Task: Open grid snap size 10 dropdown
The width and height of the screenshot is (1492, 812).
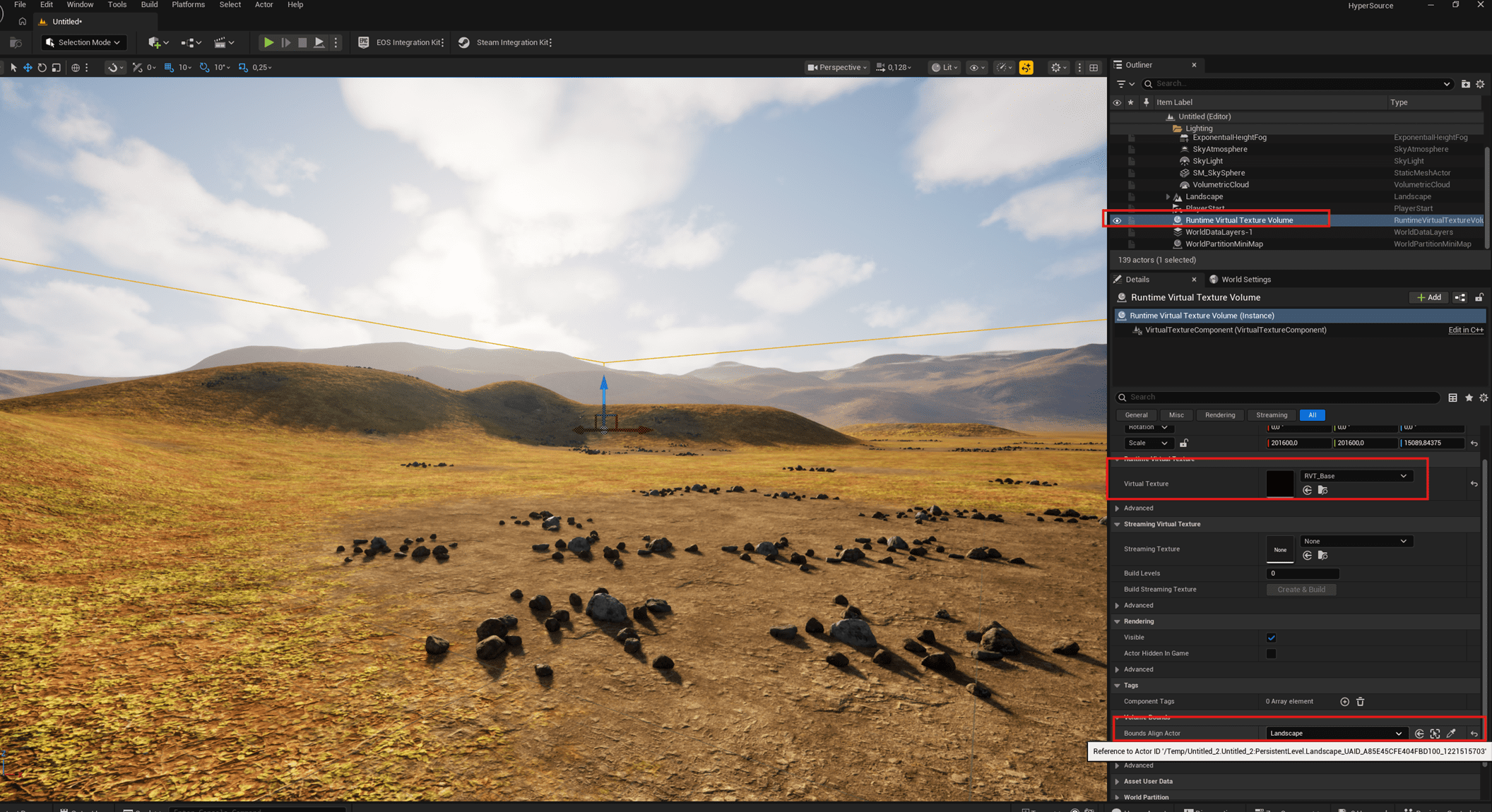Action: (x=185, y=67)
